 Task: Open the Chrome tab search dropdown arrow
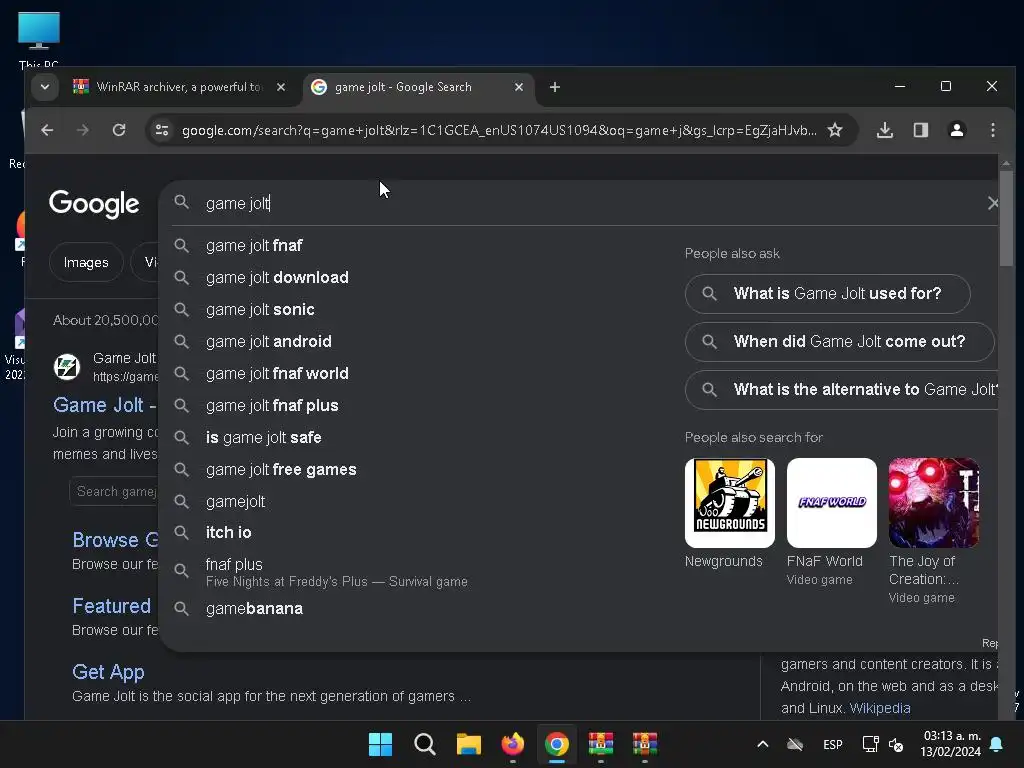click(44, 87)
